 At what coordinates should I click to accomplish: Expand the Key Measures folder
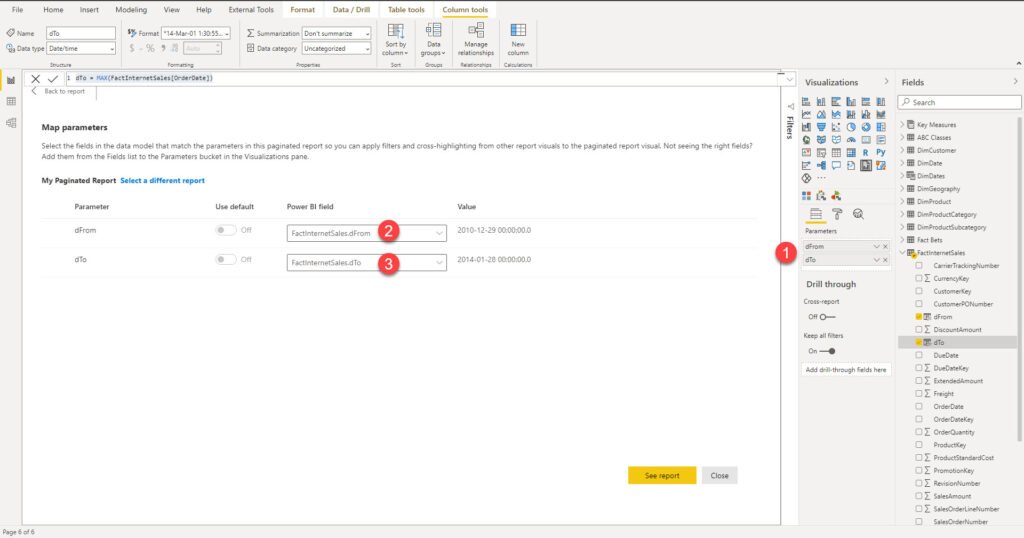(x=903, y=124)
